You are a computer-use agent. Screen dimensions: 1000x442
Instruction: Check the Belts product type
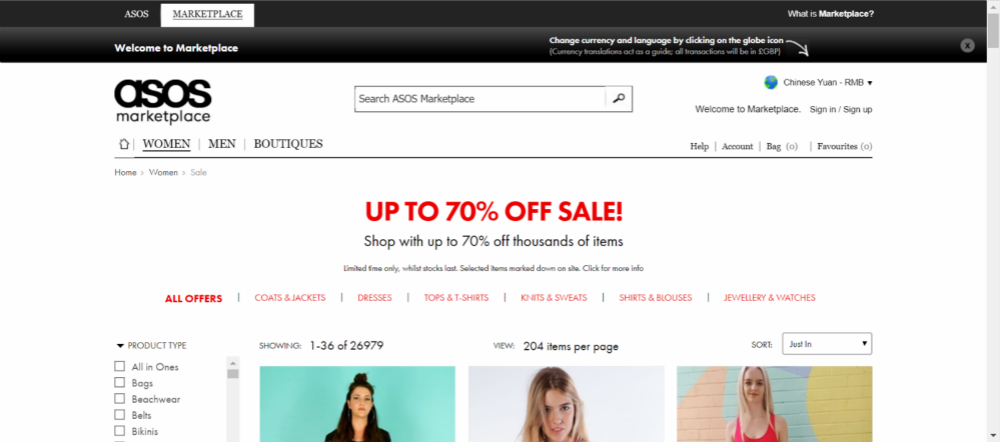click(x=119, y=415)
